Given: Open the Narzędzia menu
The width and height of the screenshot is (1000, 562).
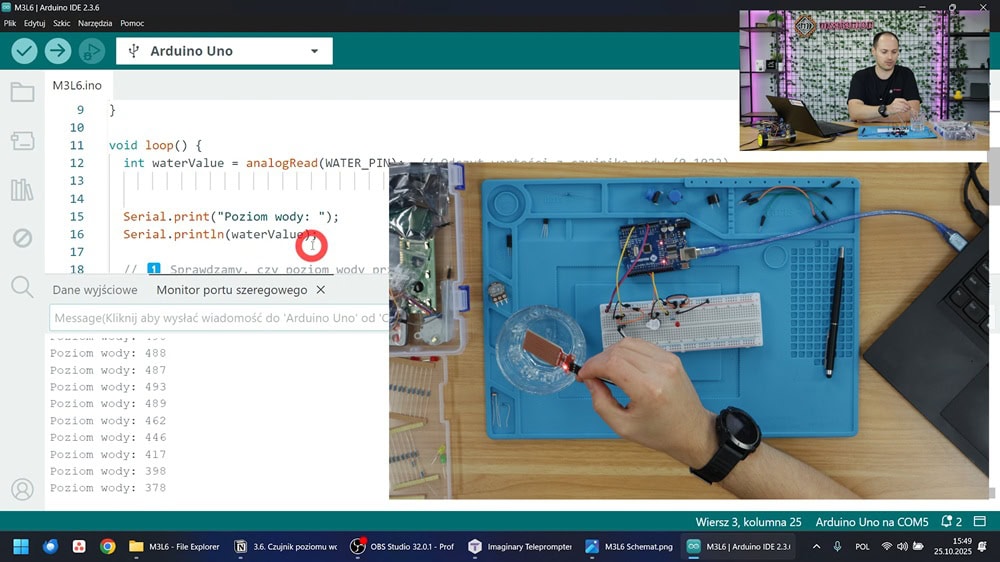Looking at the screenshot, I should (94, 23).
